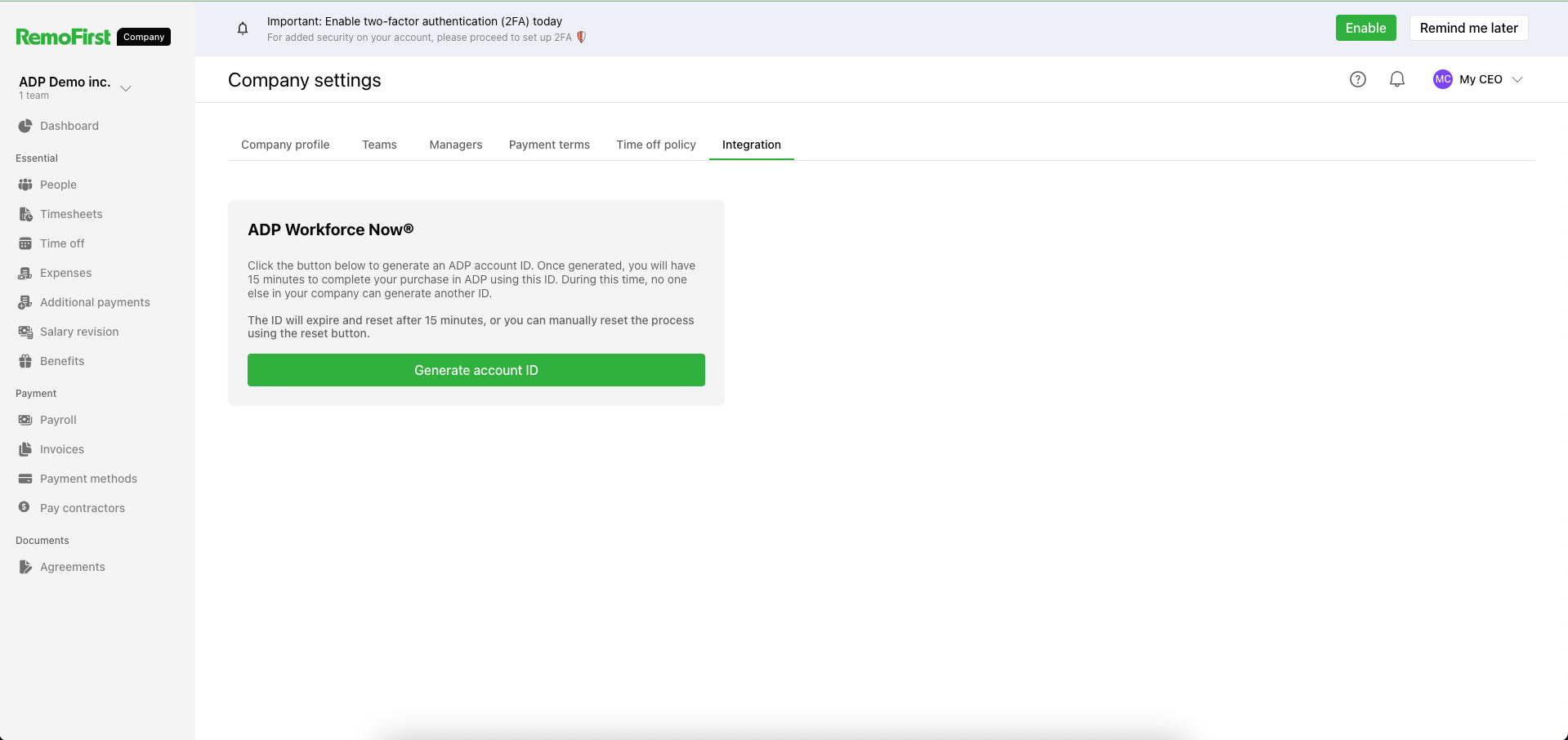Select the Time off calendar icon

[x=25, y=243]
